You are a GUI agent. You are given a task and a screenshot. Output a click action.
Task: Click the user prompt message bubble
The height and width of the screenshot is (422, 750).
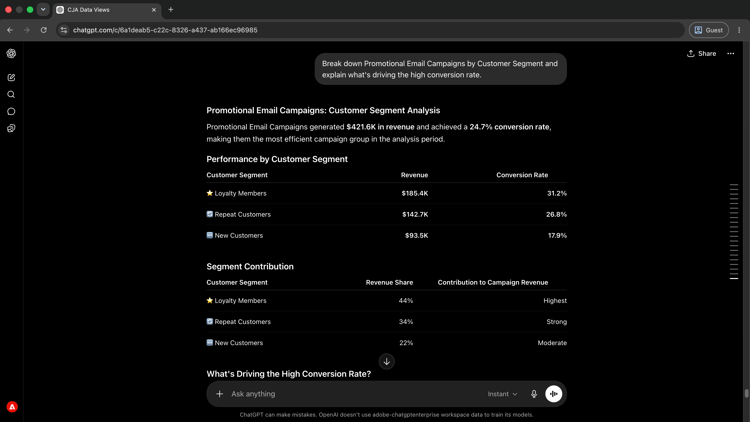tap(441, 69)
